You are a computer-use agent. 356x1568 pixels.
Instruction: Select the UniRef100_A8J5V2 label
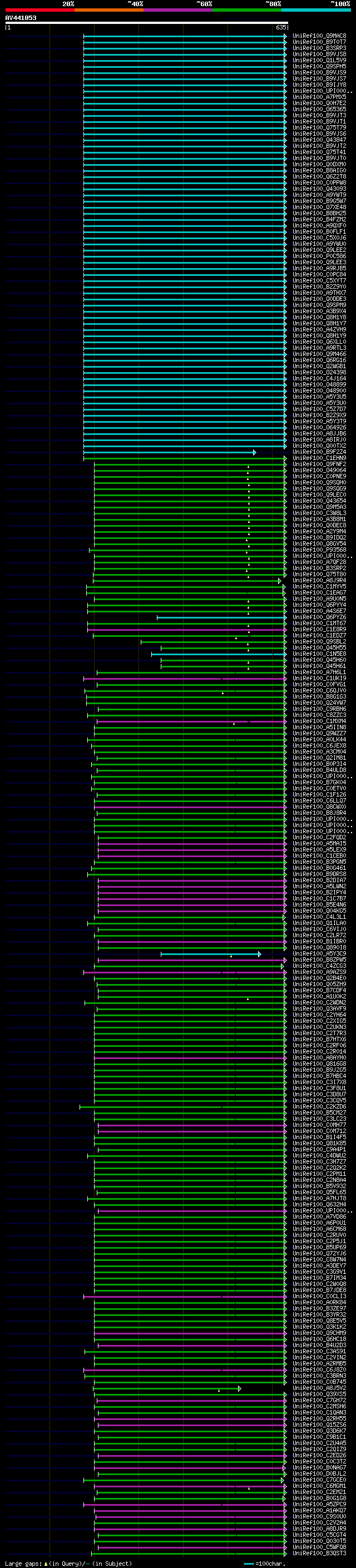click(319, 1388)
